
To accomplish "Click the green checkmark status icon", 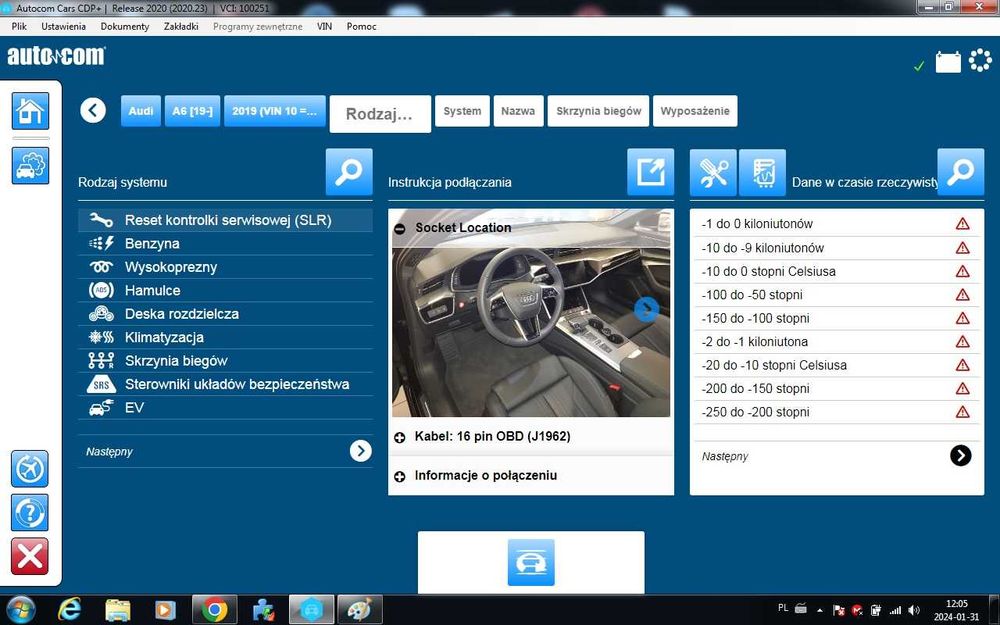I will coord(919,66).
